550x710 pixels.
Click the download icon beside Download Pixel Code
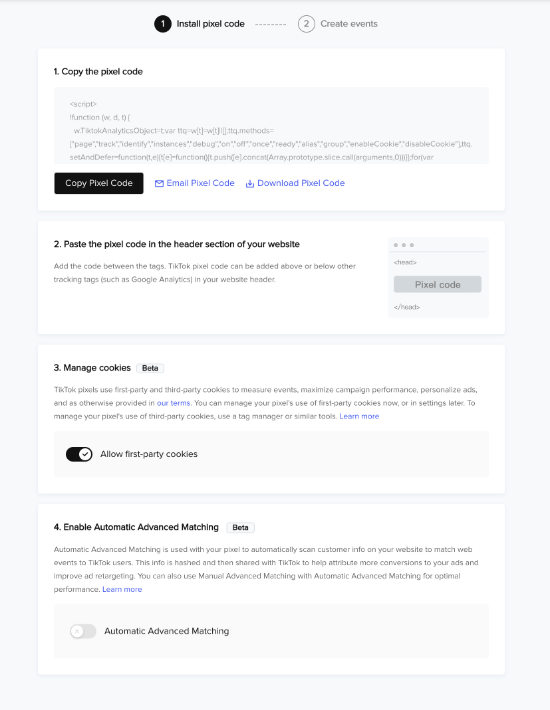(x=249, y=183)
